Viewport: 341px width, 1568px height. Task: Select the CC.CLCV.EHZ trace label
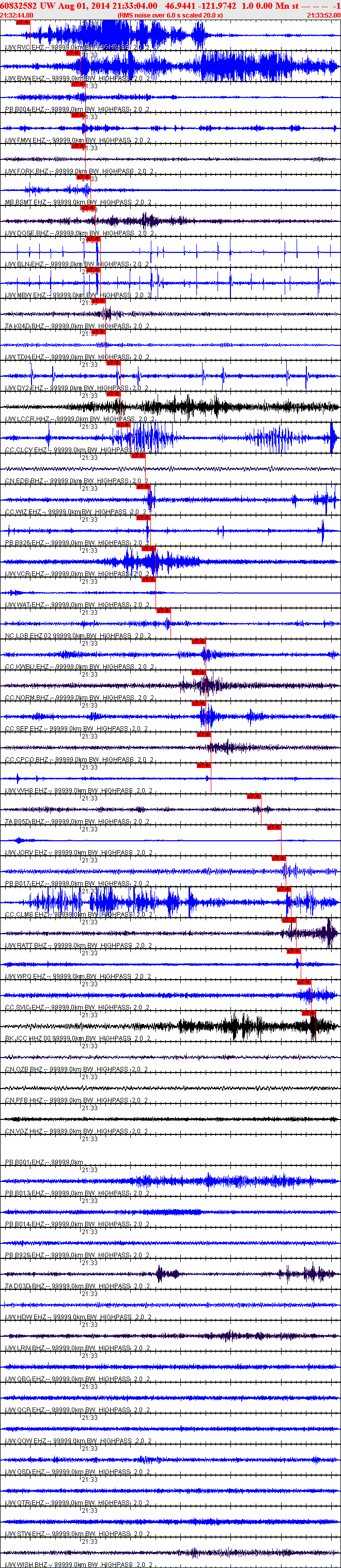pos(78,450)
